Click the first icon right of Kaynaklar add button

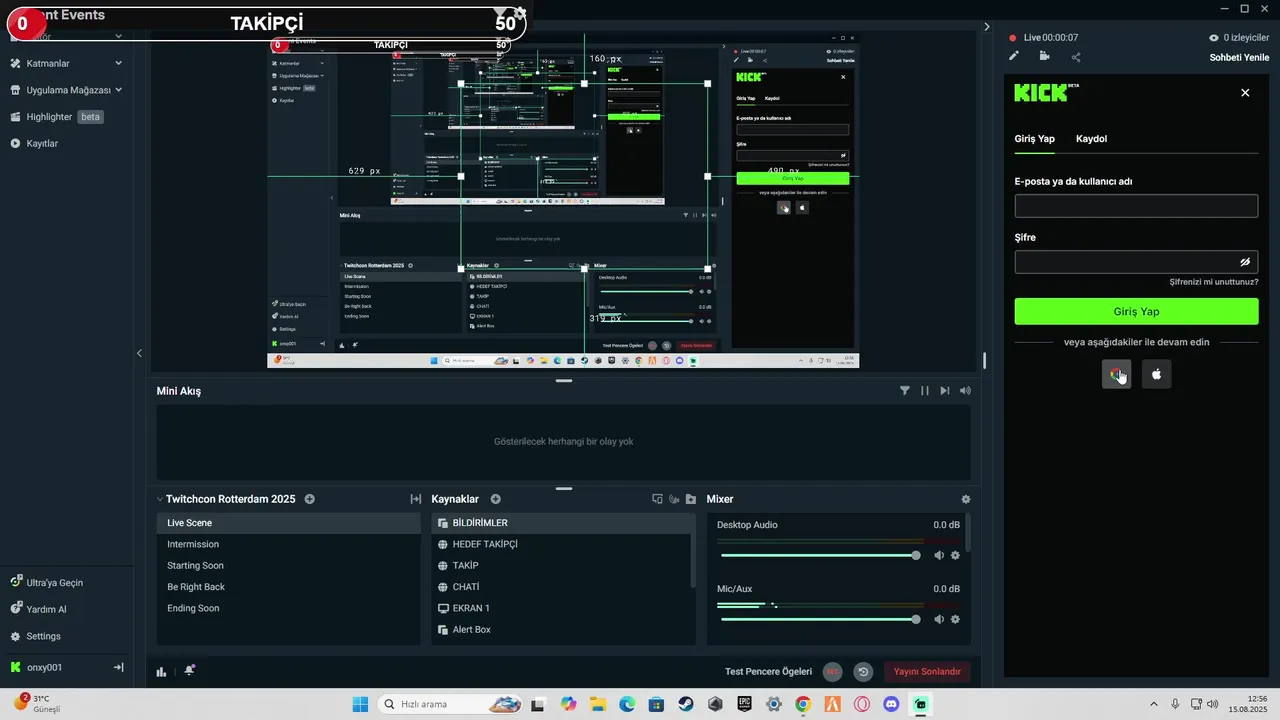tap(657, 499)
